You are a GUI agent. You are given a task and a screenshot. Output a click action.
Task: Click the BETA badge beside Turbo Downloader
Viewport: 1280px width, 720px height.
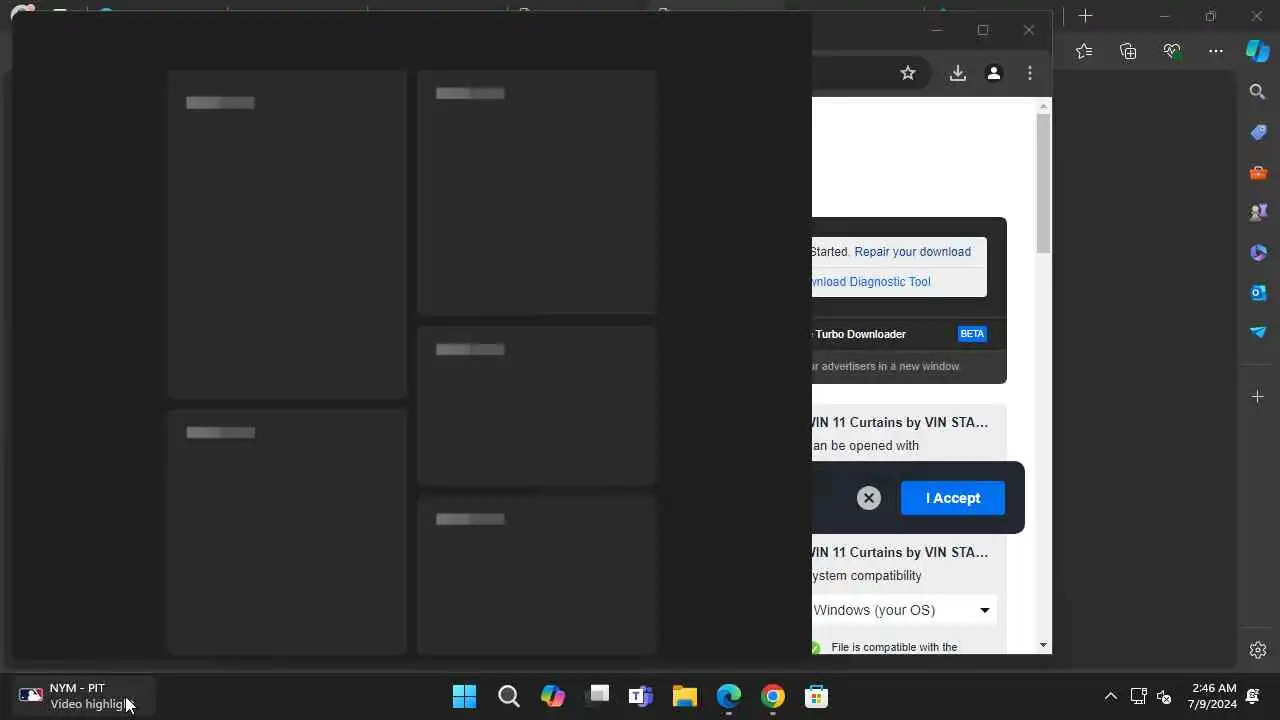point(972,334)
